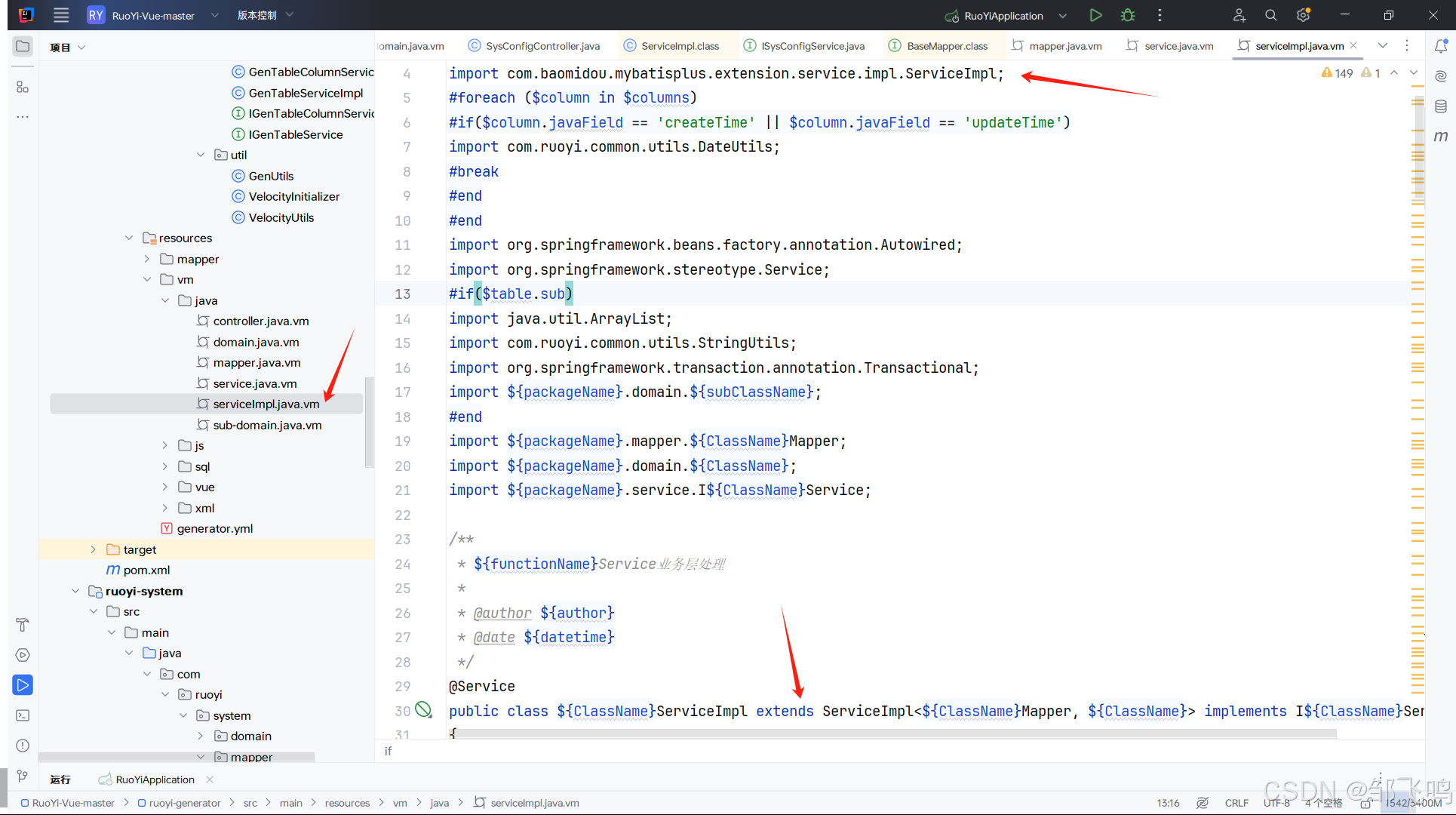Click the CRLF line separator widget

point(1236,803)
